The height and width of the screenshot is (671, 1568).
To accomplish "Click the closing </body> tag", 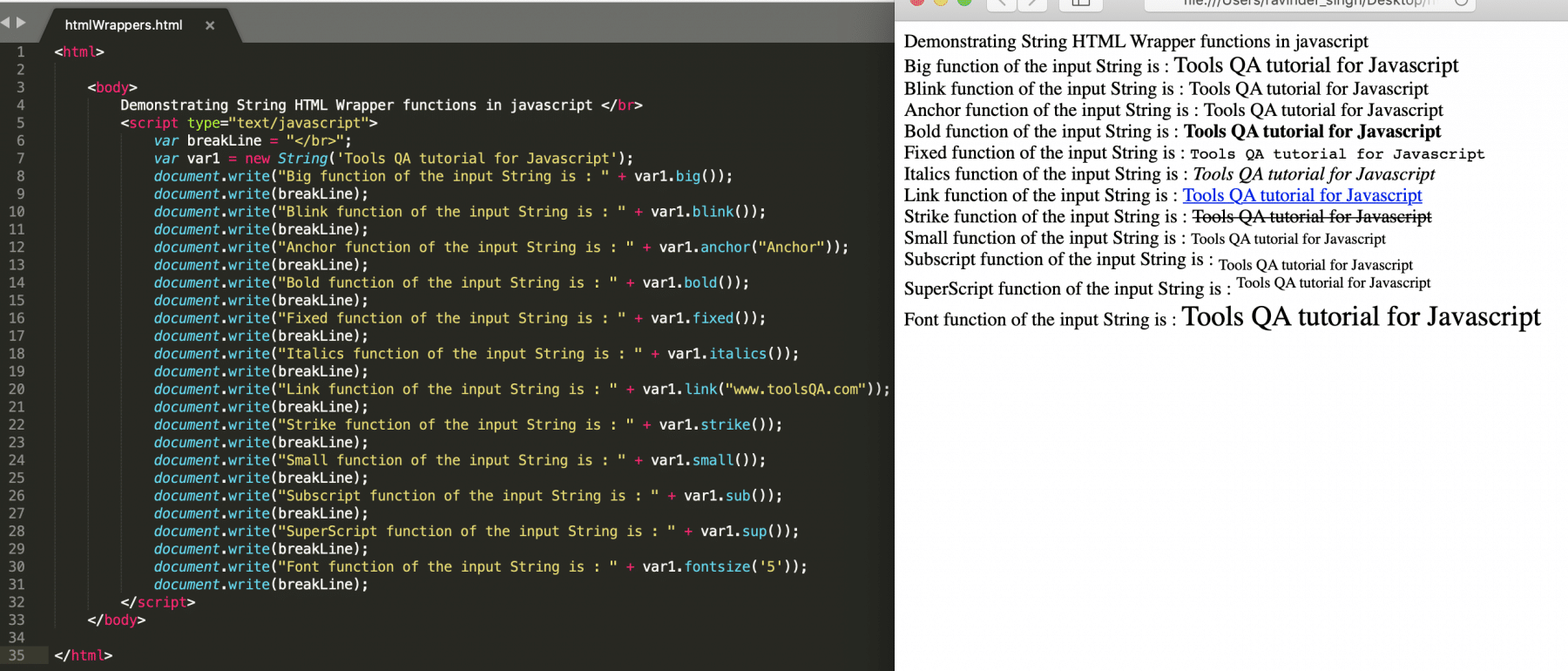I will 117,620.
